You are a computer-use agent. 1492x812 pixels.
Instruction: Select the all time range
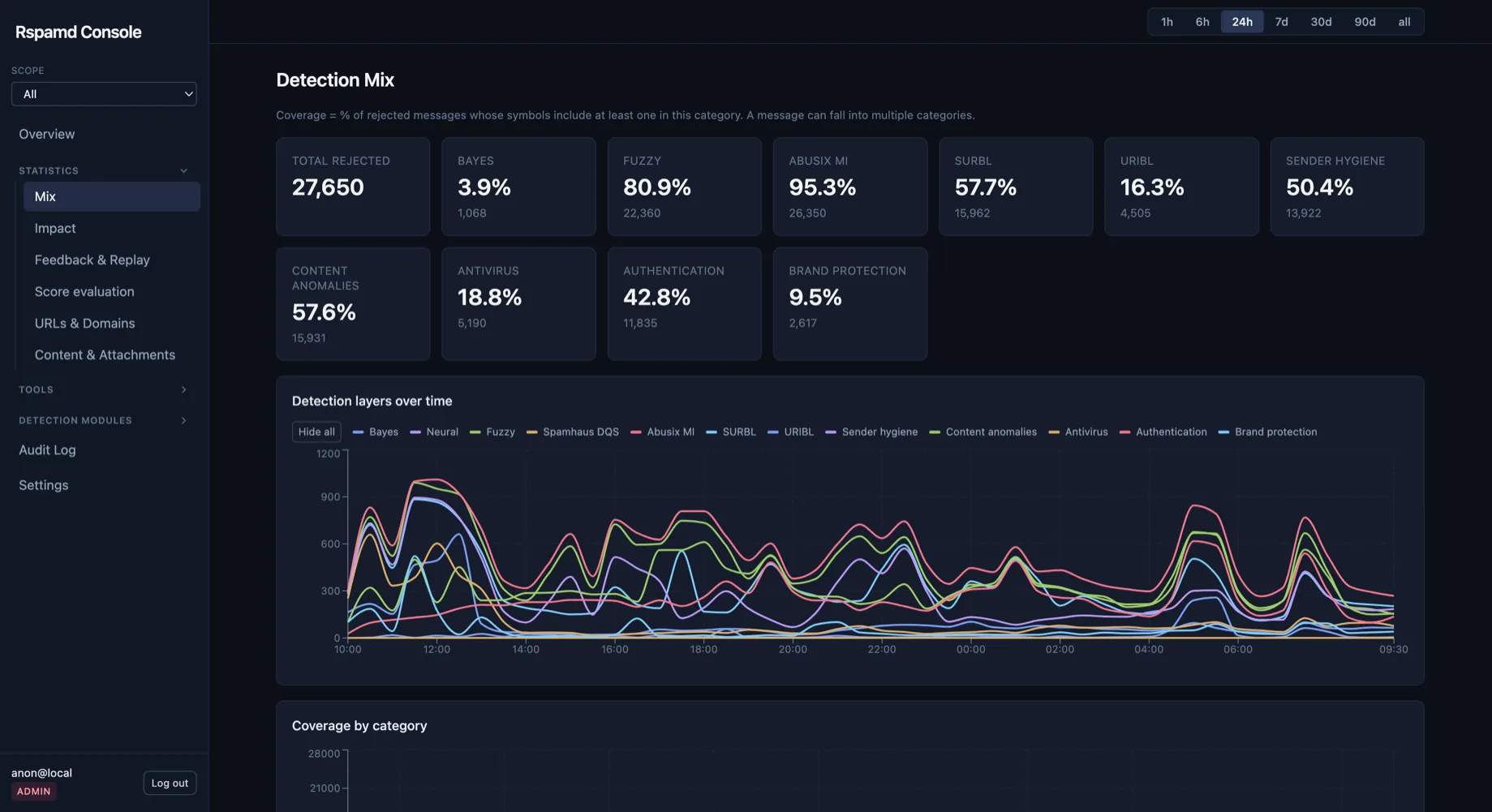point(1404,22)
